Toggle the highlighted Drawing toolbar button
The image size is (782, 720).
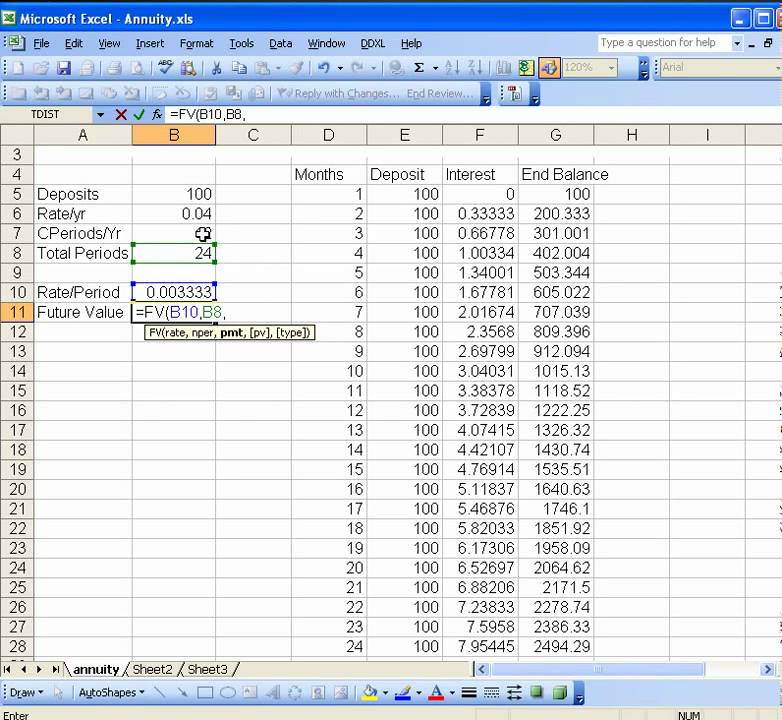pyautogui.click(x=549, y=68)
